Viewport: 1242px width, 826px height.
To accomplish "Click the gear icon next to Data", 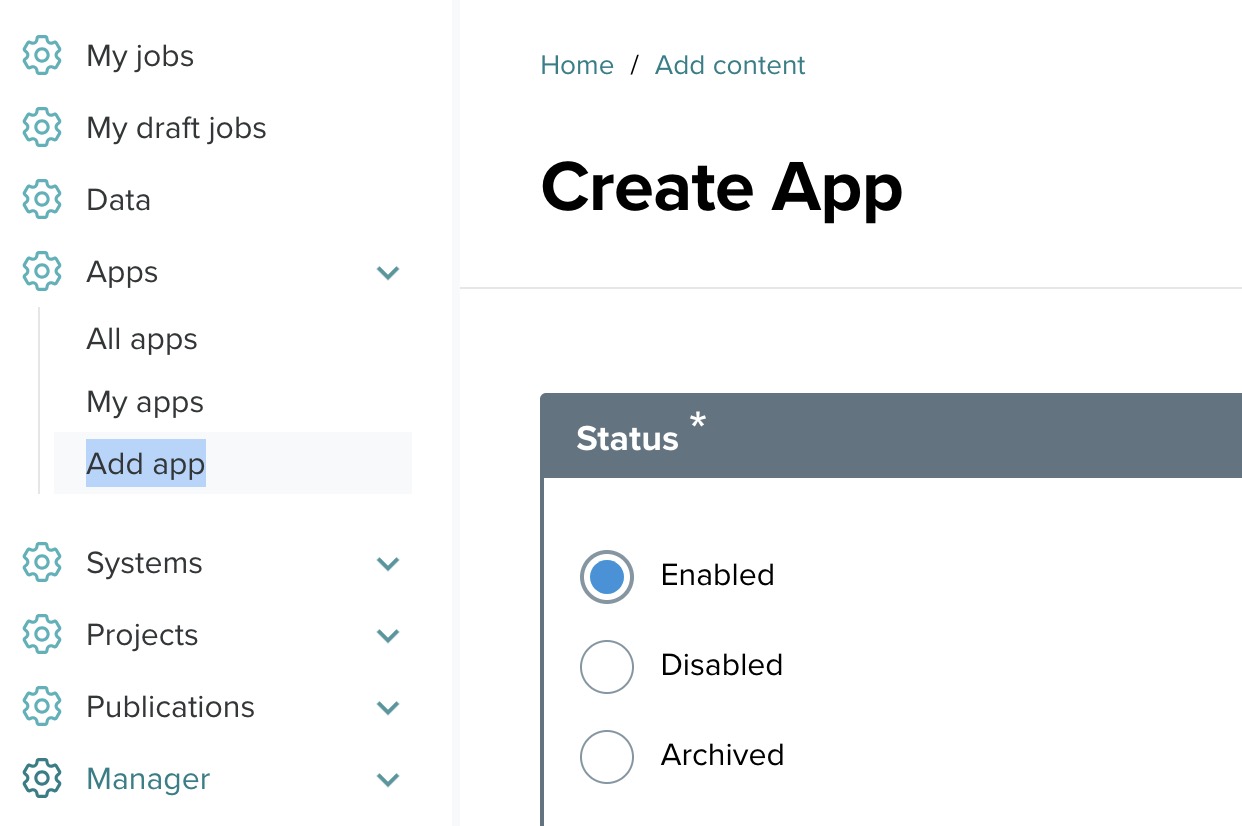I will 42,200.
